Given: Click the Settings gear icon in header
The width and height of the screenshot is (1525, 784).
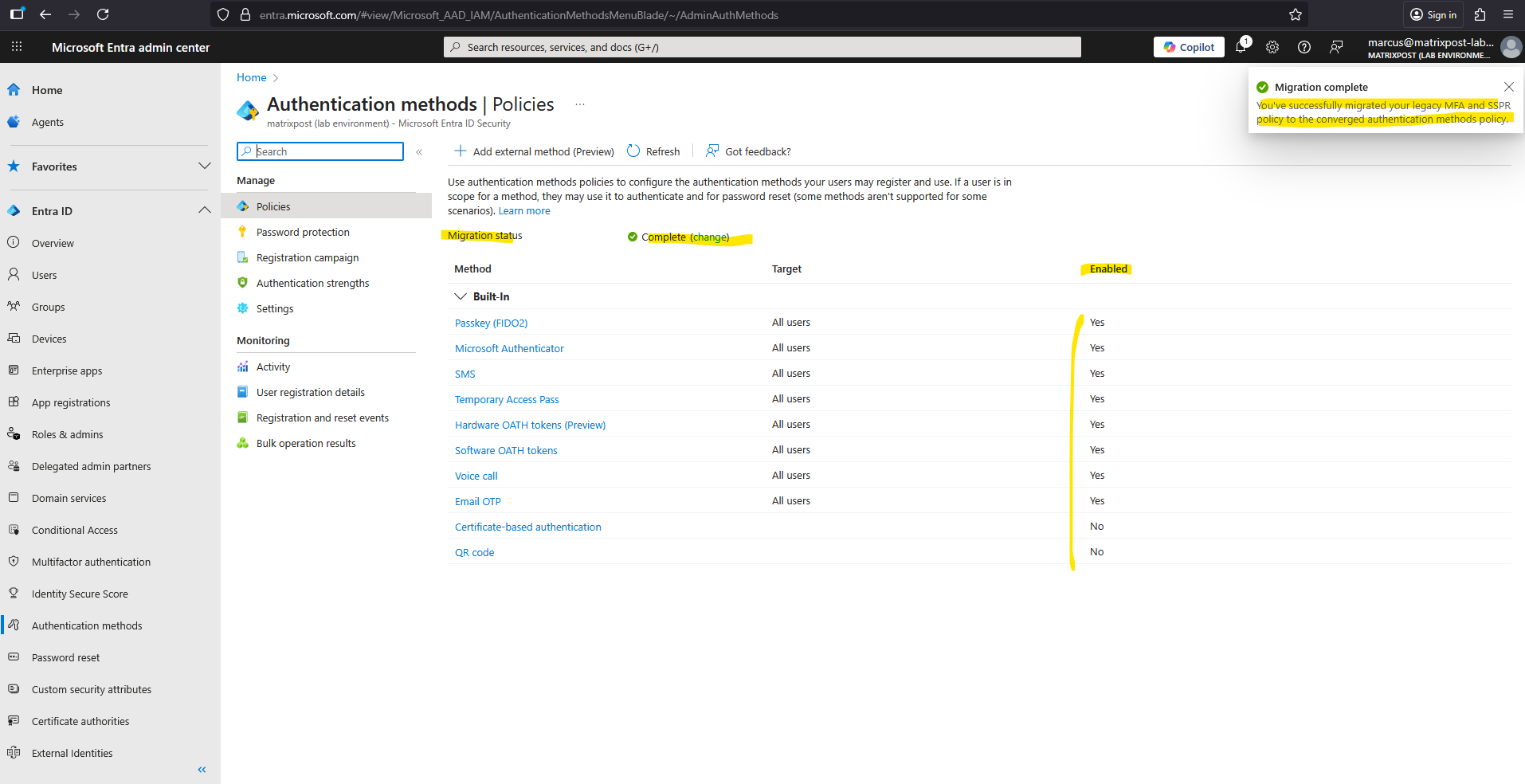Looking at the screenshot, I should click(1272, 47).
